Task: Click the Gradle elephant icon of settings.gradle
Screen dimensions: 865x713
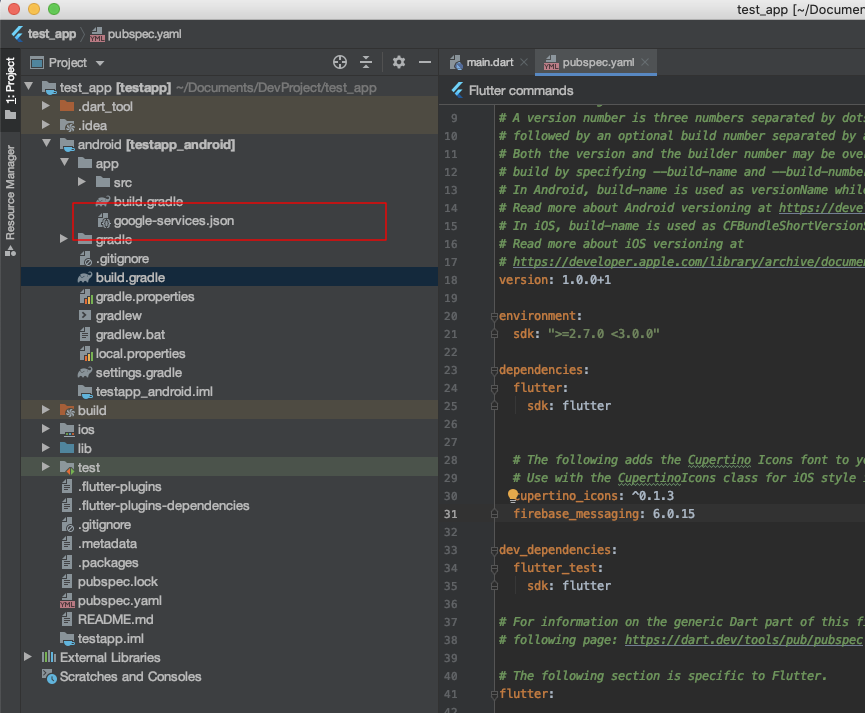Action: coord(85,373)
